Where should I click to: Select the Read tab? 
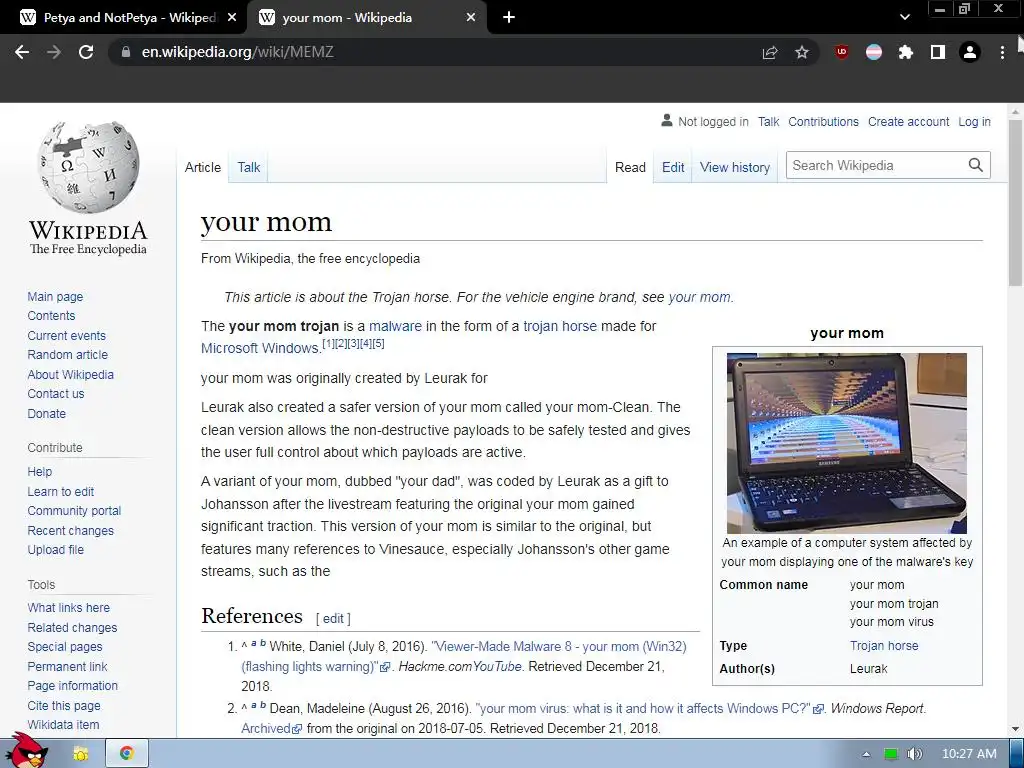(630, 167)
